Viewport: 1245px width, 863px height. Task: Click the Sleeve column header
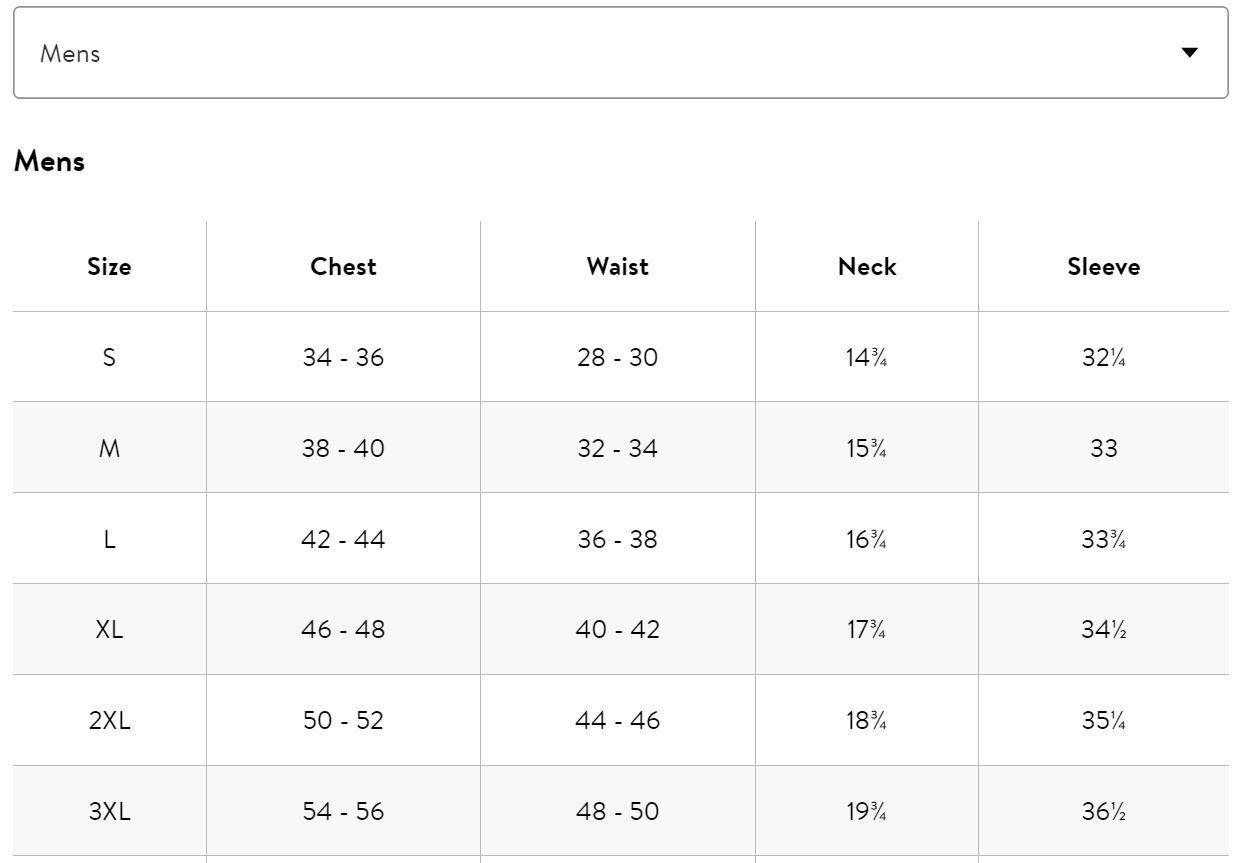point(1103,267)
